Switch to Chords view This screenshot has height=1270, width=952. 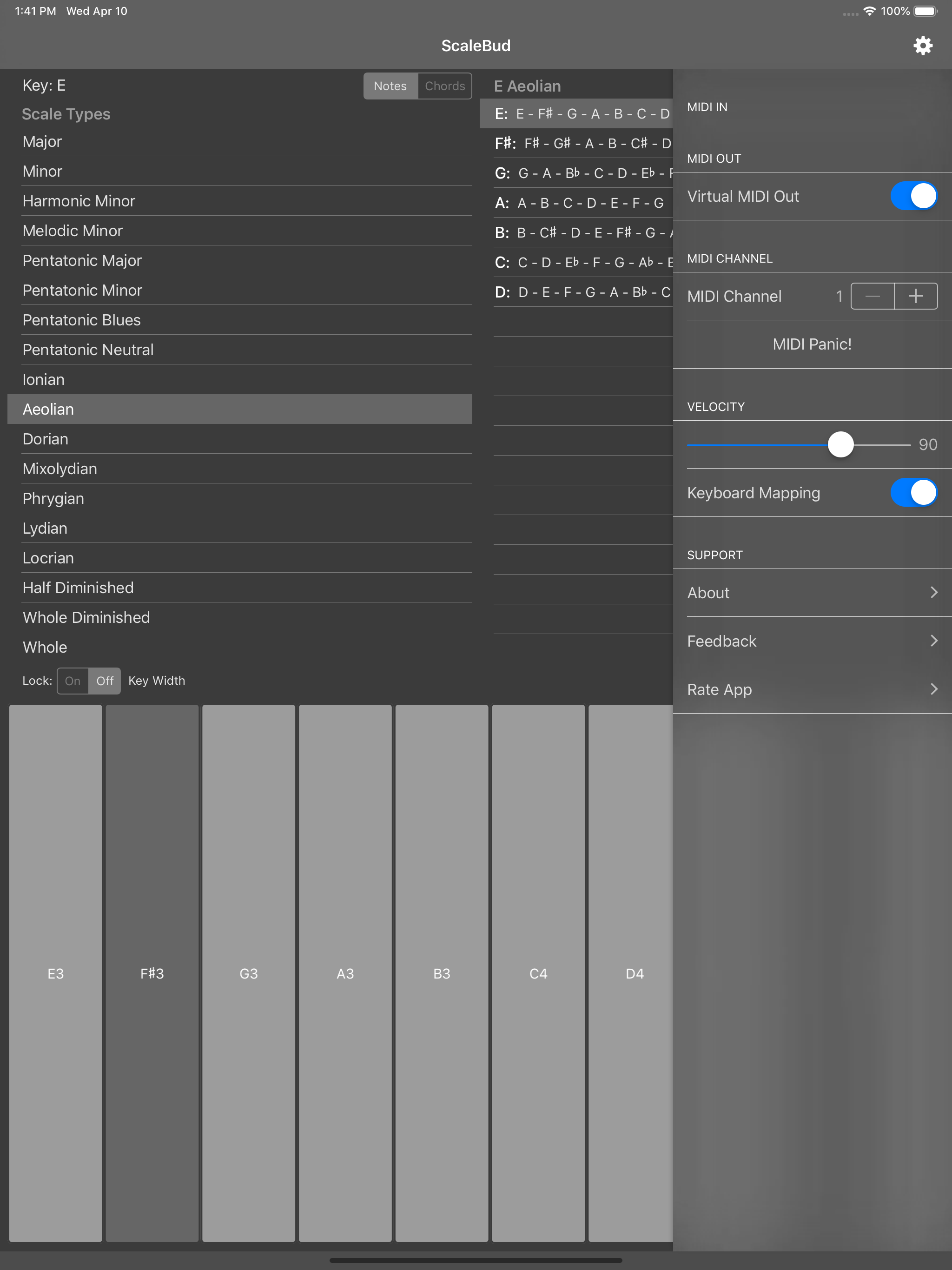(x=445, y=86)
